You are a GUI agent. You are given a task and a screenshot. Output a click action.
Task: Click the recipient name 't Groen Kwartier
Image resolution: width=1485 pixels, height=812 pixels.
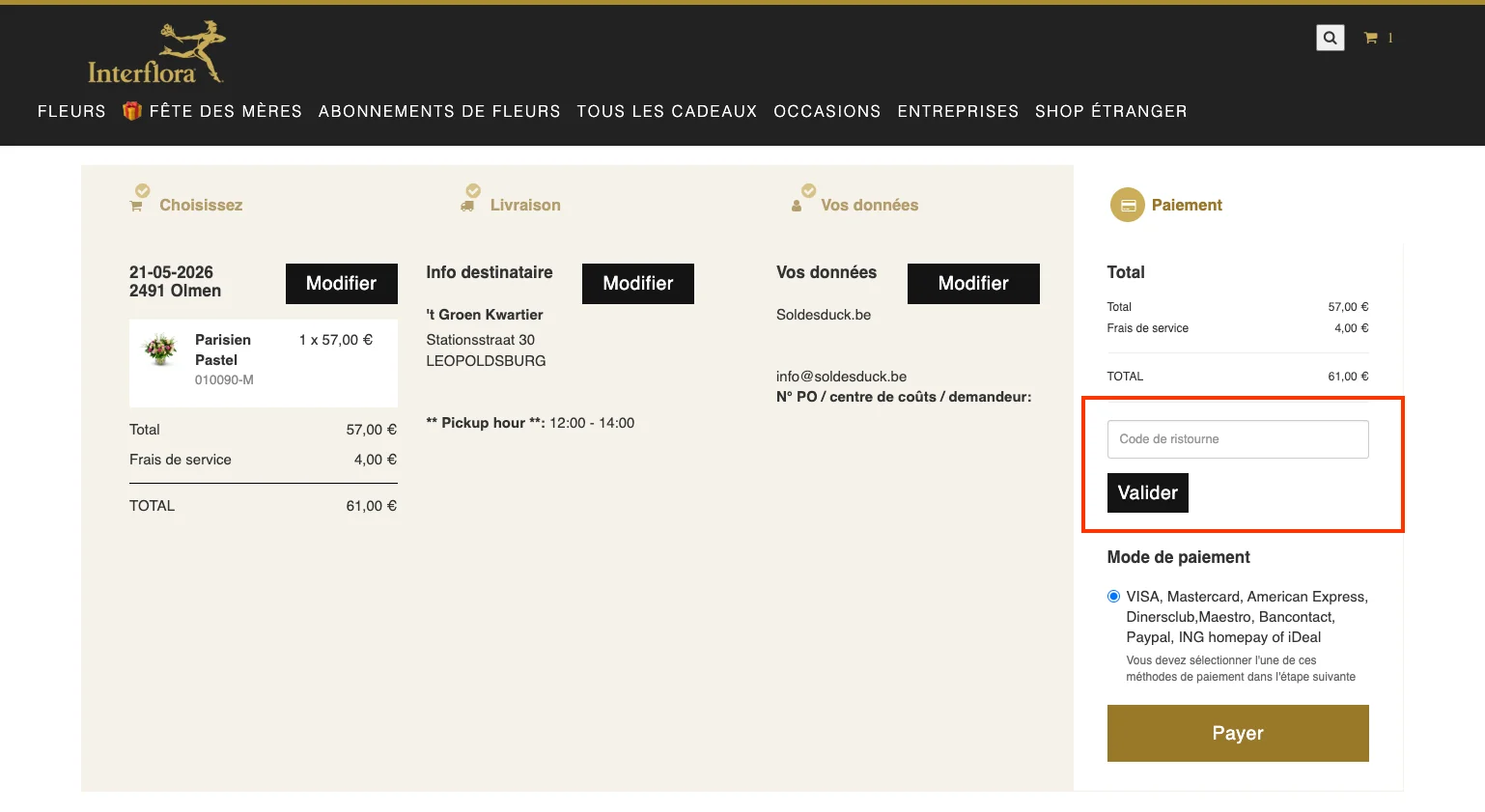click(x=485, y=315)
